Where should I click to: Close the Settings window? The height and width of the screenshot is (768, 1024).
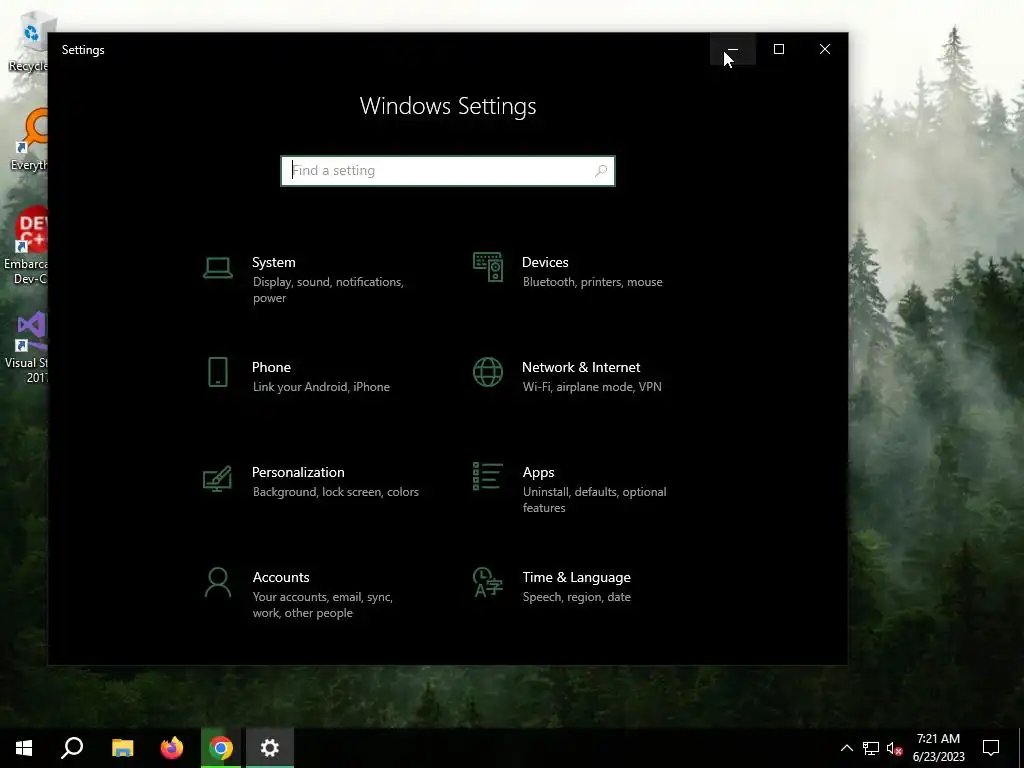click(825, 49)
